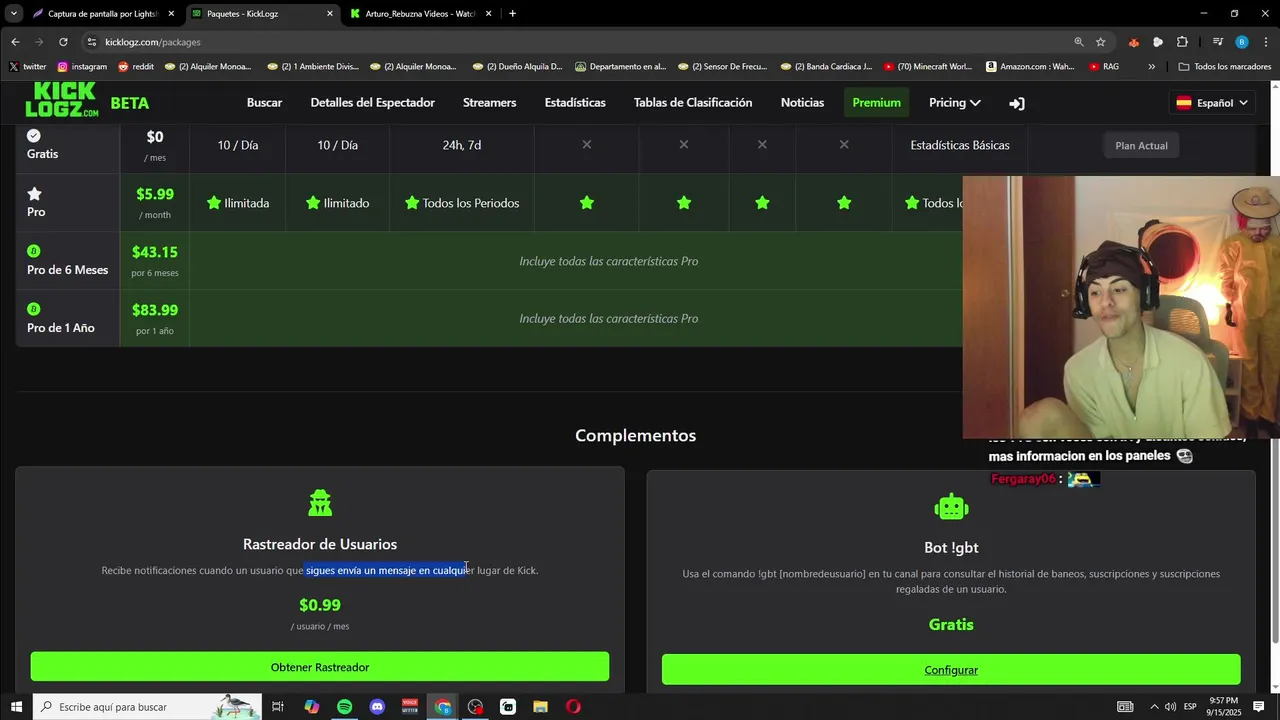Click the $5.99 Pro price

(x=155, y=194)
